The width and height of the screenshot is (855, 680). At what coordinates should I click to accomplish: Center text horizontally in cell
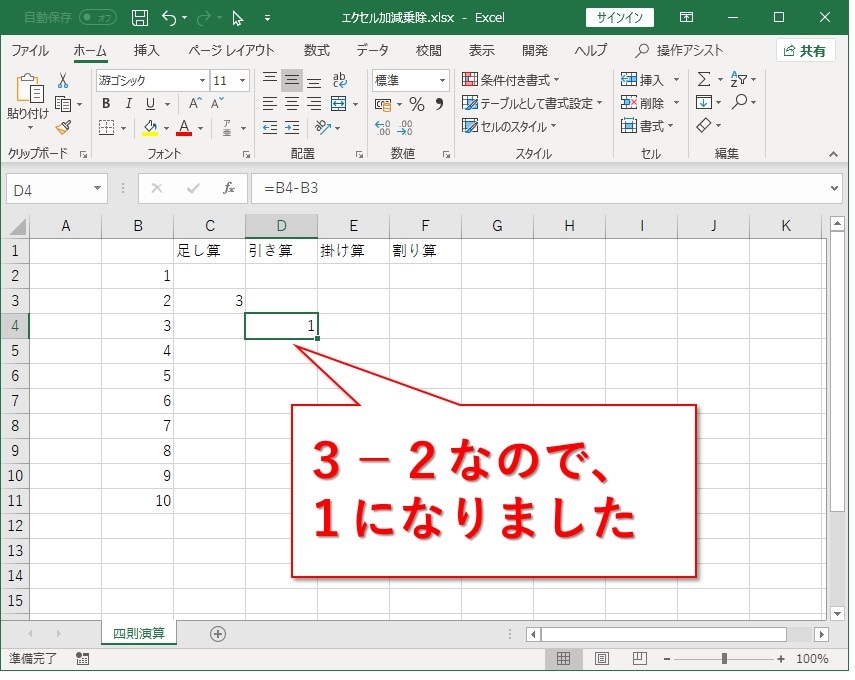[292, 104]
